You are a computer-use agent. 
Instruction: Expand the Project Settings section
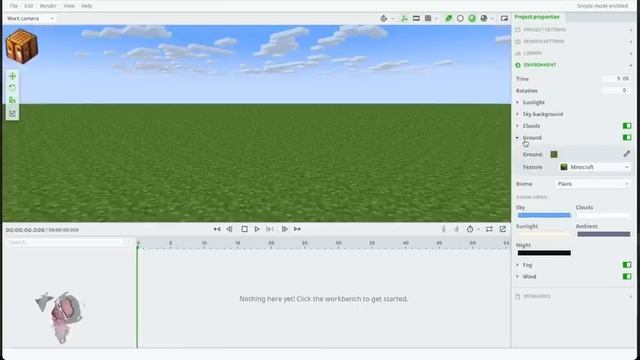click(x=573, y=30)
